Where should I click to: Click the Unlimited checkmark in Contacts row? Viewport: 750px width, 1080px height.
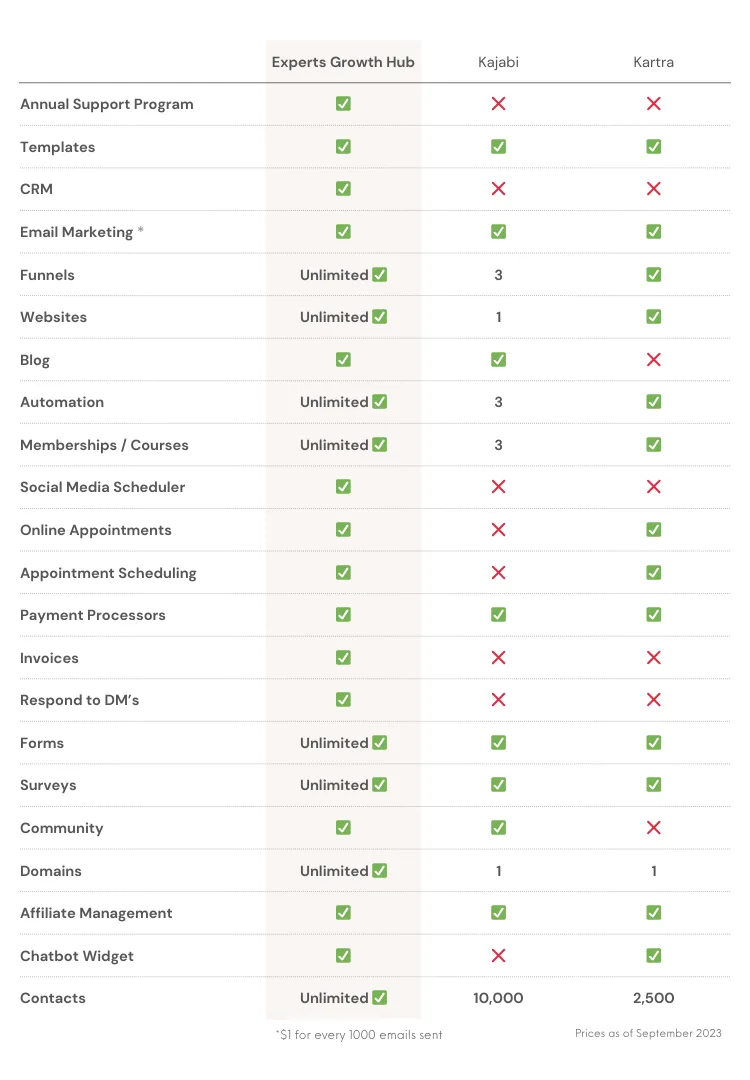[x=379, y=997]
